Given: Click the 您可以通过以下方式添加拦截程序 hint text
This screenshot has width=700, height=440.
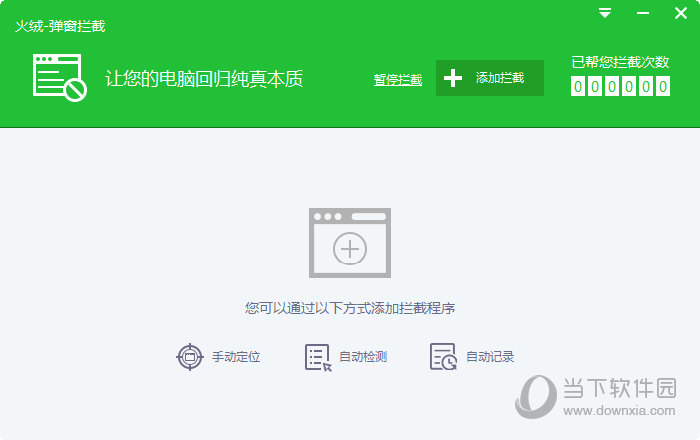Looking at the screenshot, I should tap(350, 308).
